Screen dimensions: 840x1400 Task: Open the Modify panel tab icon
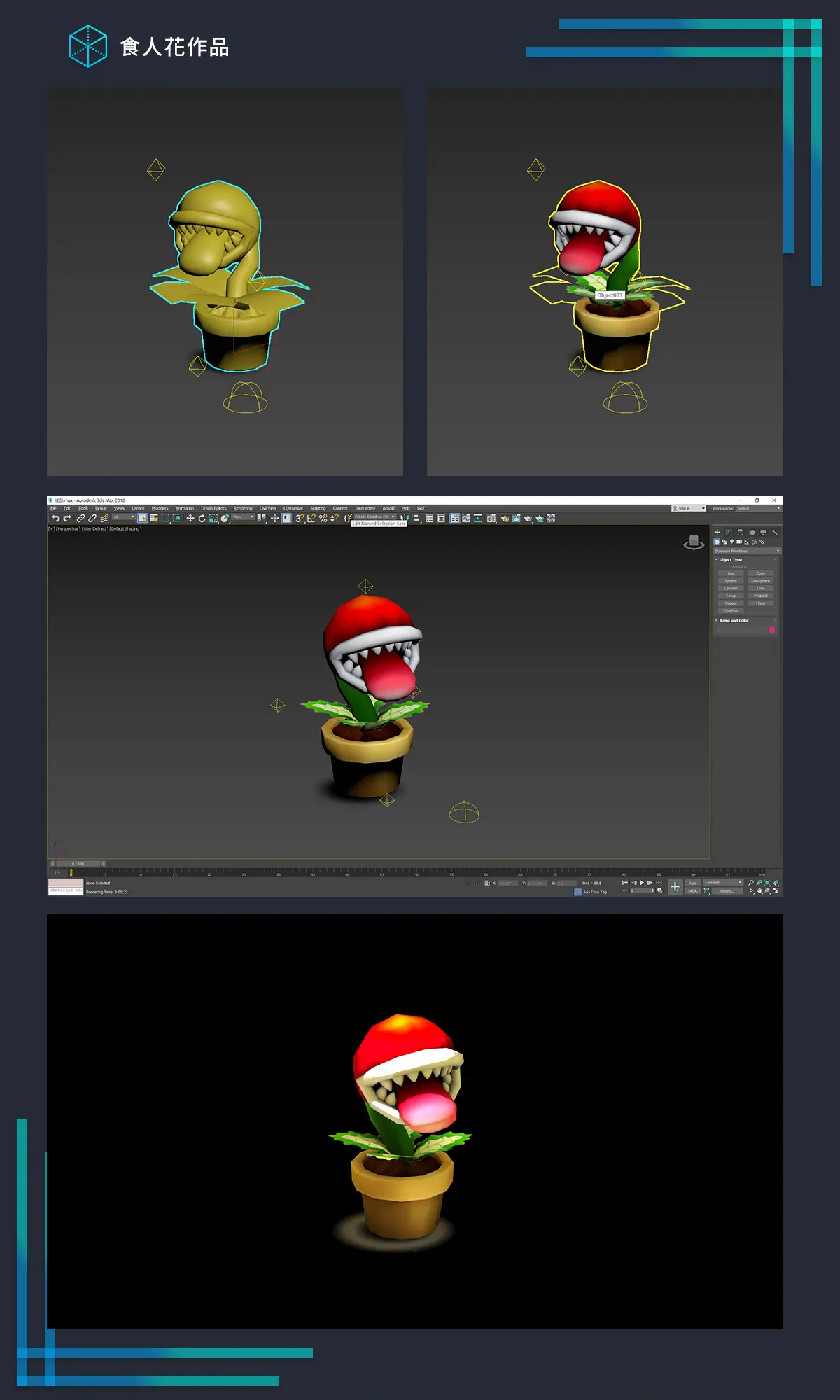728,533
